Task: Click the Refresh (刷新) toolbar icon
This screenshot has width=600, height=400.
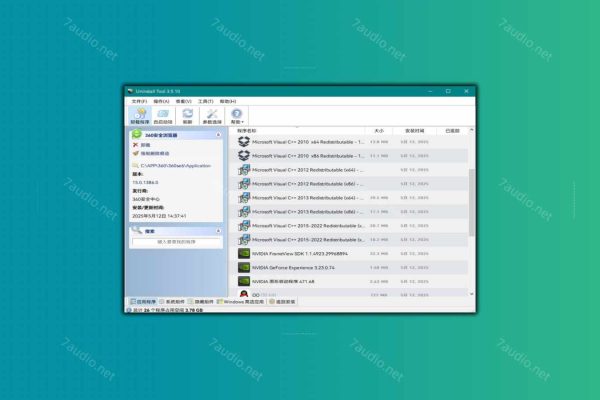Action: (x=186, y=116)
